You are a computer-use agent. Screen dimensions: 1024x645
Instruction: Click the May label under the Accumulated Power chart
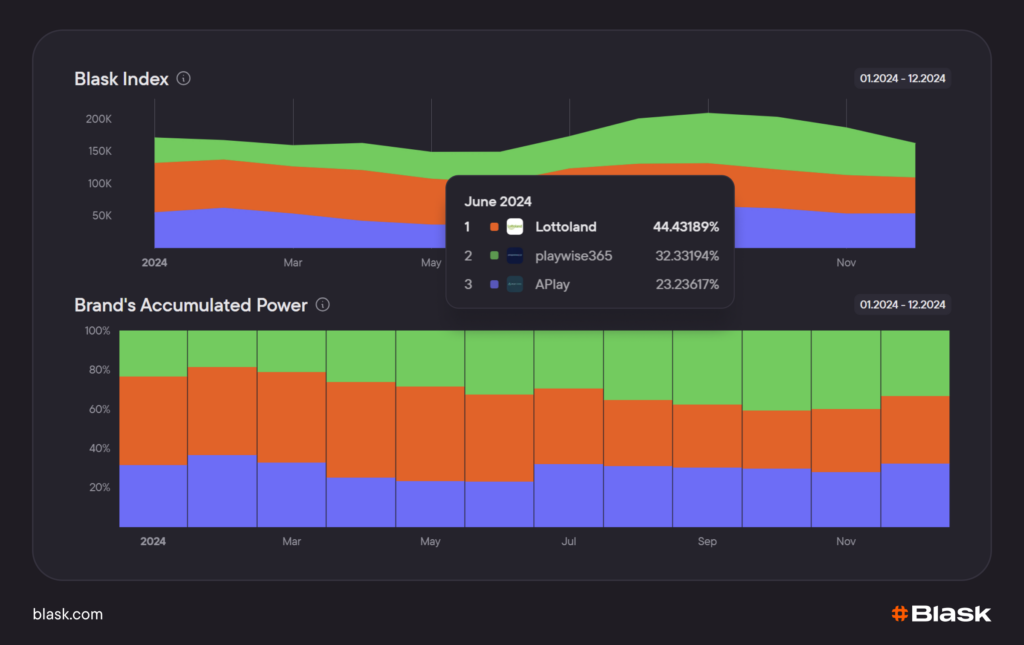click(430, 541)
